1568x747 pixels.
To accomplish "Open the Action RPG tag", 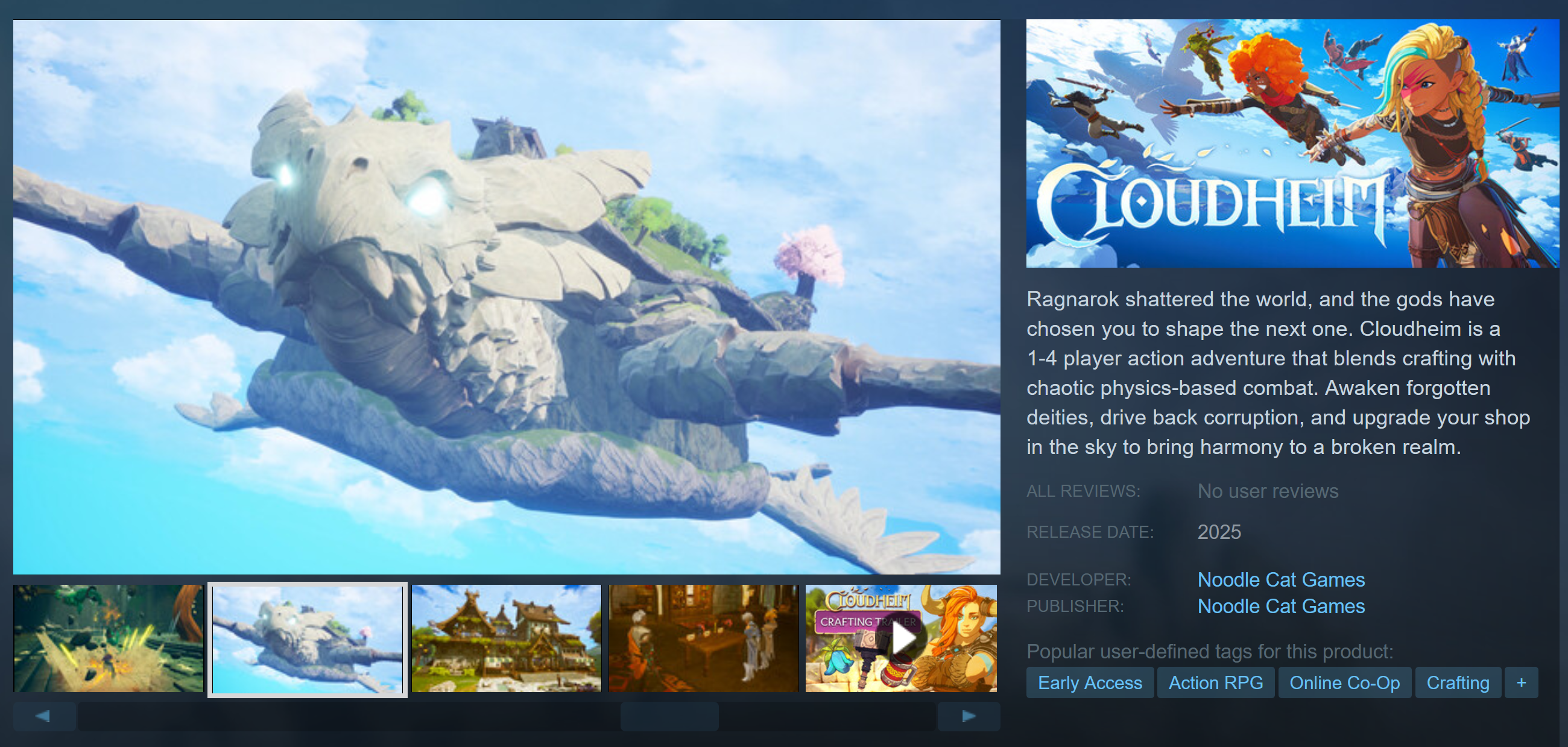I will click(x=1215, y=682).
